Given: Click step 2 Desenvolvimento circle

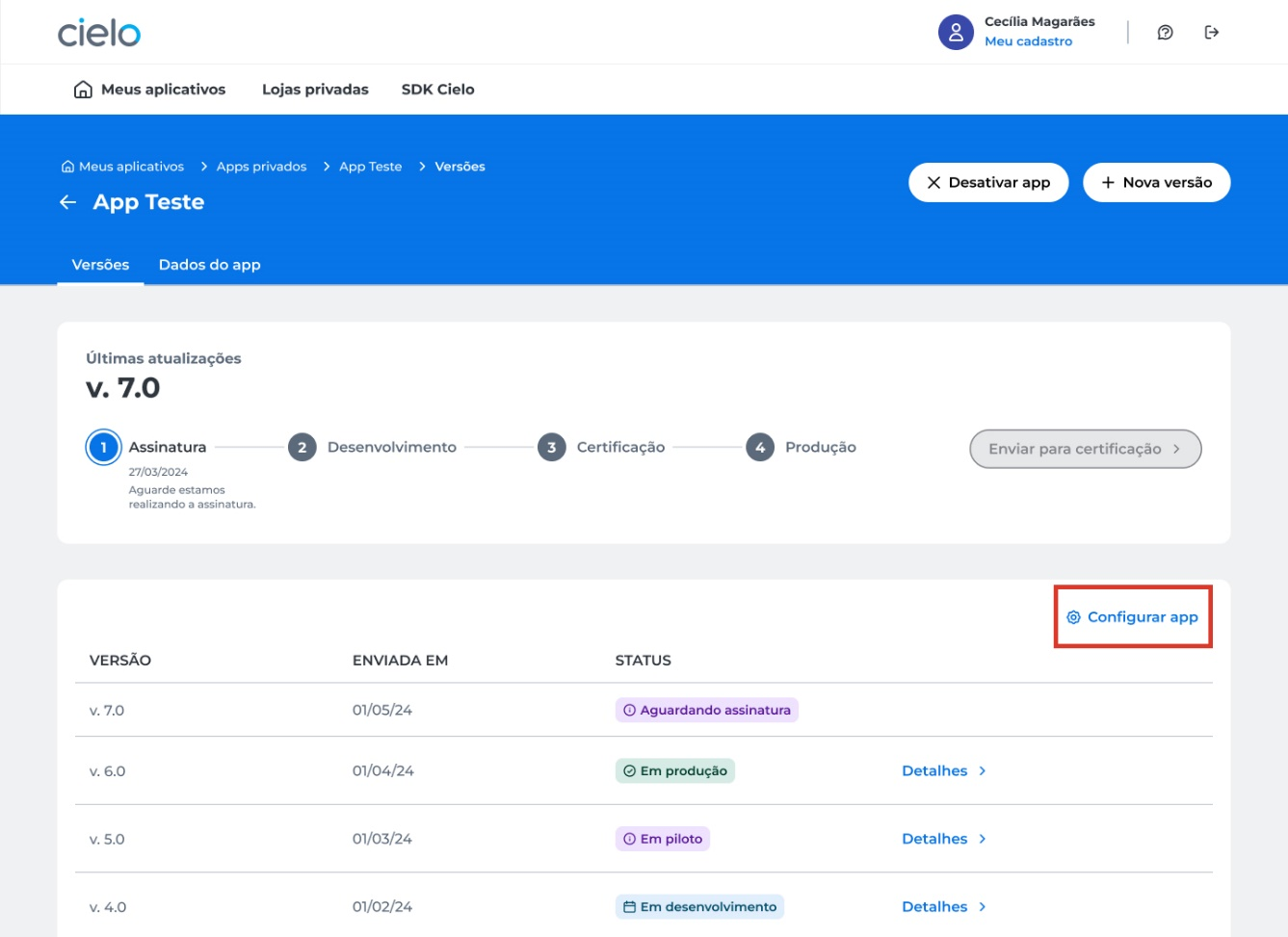Looking at the screenshot, I should 302,447.
